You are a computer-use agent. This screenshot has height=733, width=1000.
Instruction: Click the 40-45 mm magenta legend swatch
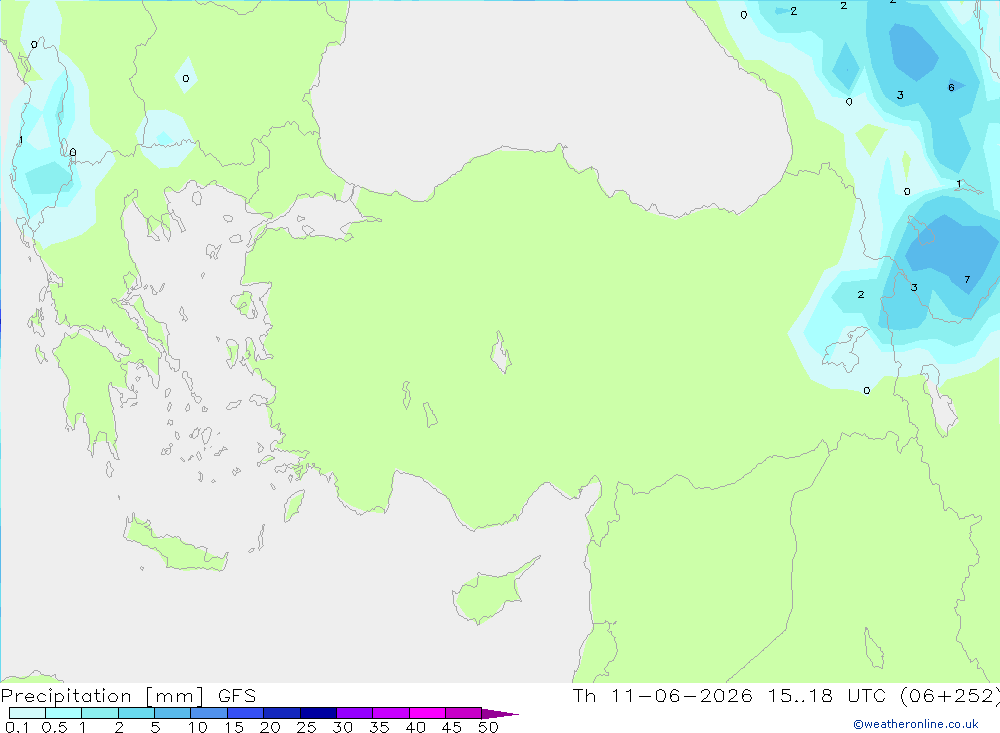(x=427, y=713)
